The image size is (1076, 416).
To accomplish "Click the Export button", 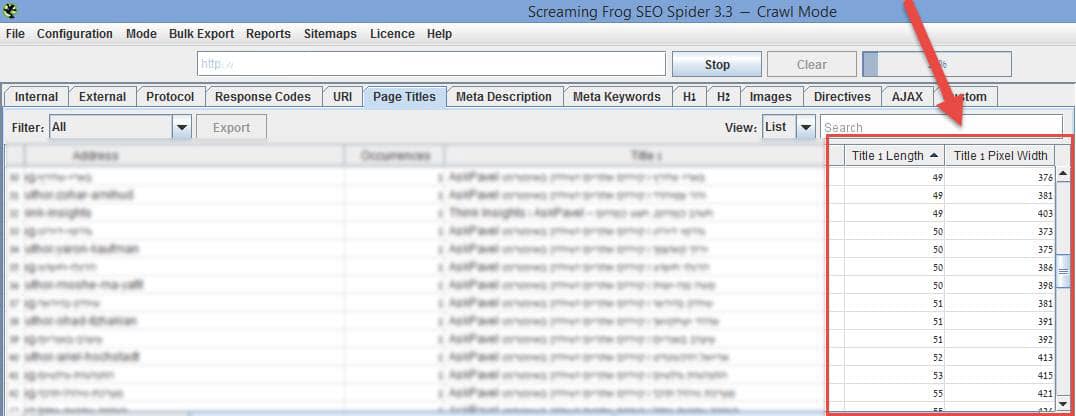I will 231,128.
